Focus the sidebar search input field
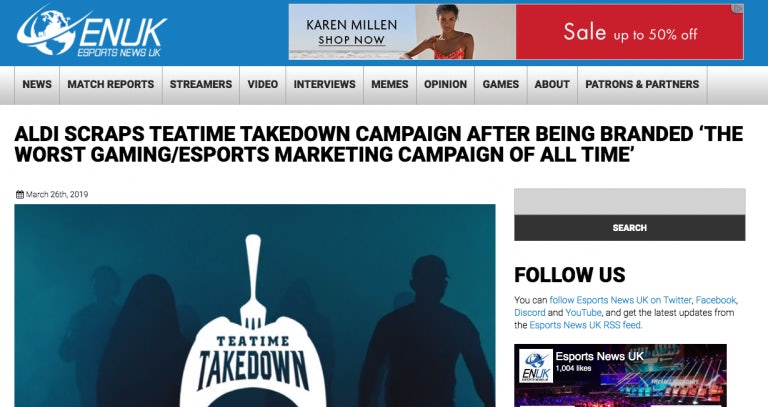 click(x=629, y=201)
